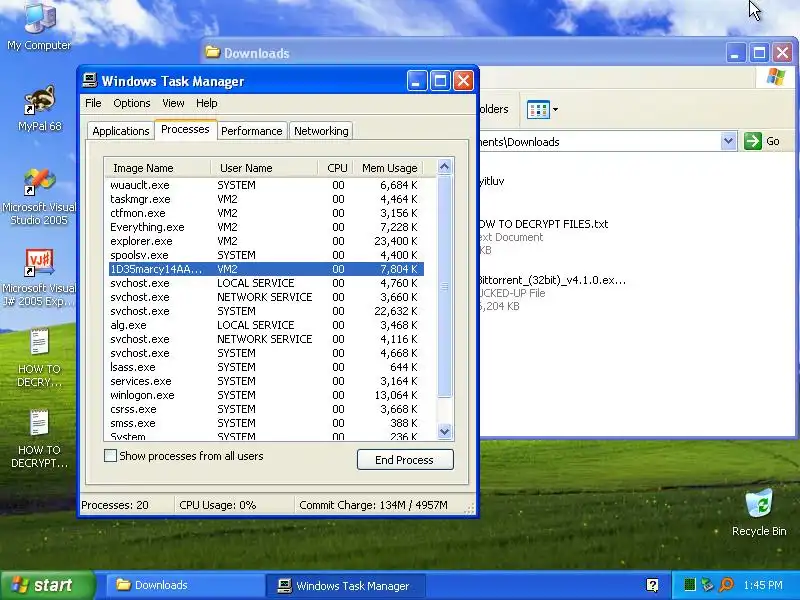Click the Downloads window title folder icon
800x600 pixels.
pyautogui.click(x=212, y=53)
